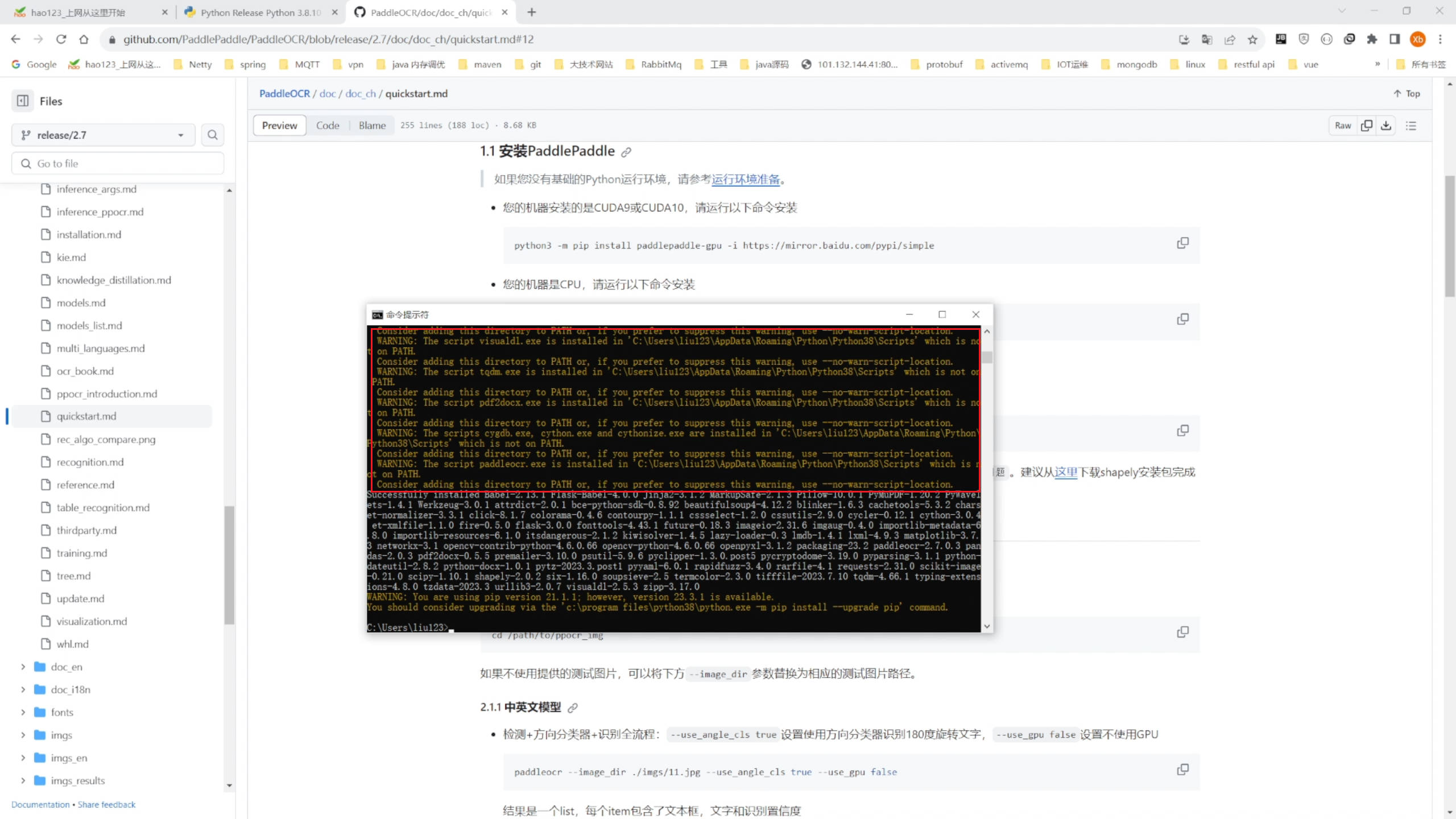Image resolution: width=1456 pixels, height=819 pixels.
Task: Copy raw file contents icon
Action: pos(1366,125)
